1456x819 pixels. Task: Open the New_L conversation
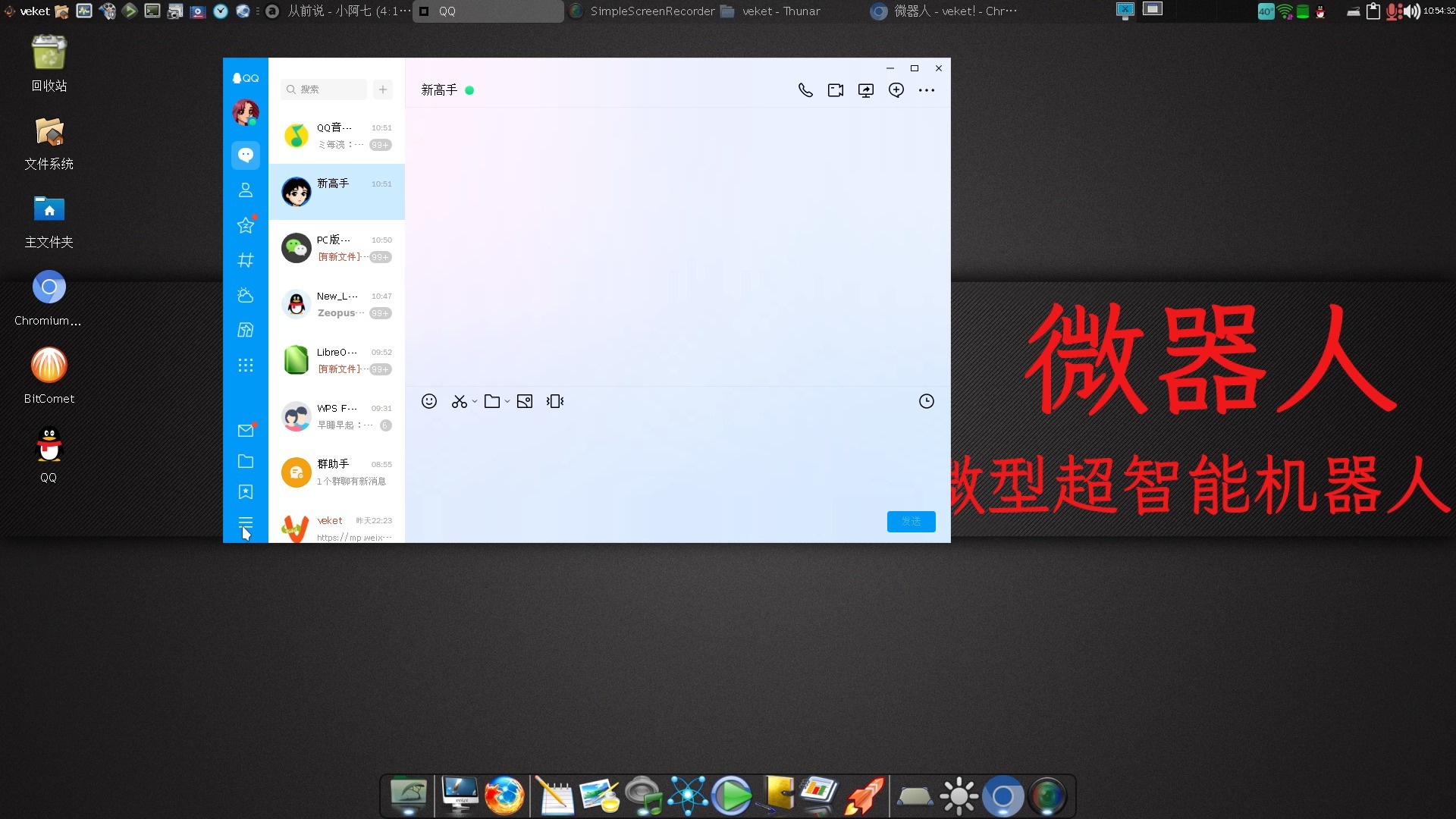pyautogui.click(x=337, y=304)
